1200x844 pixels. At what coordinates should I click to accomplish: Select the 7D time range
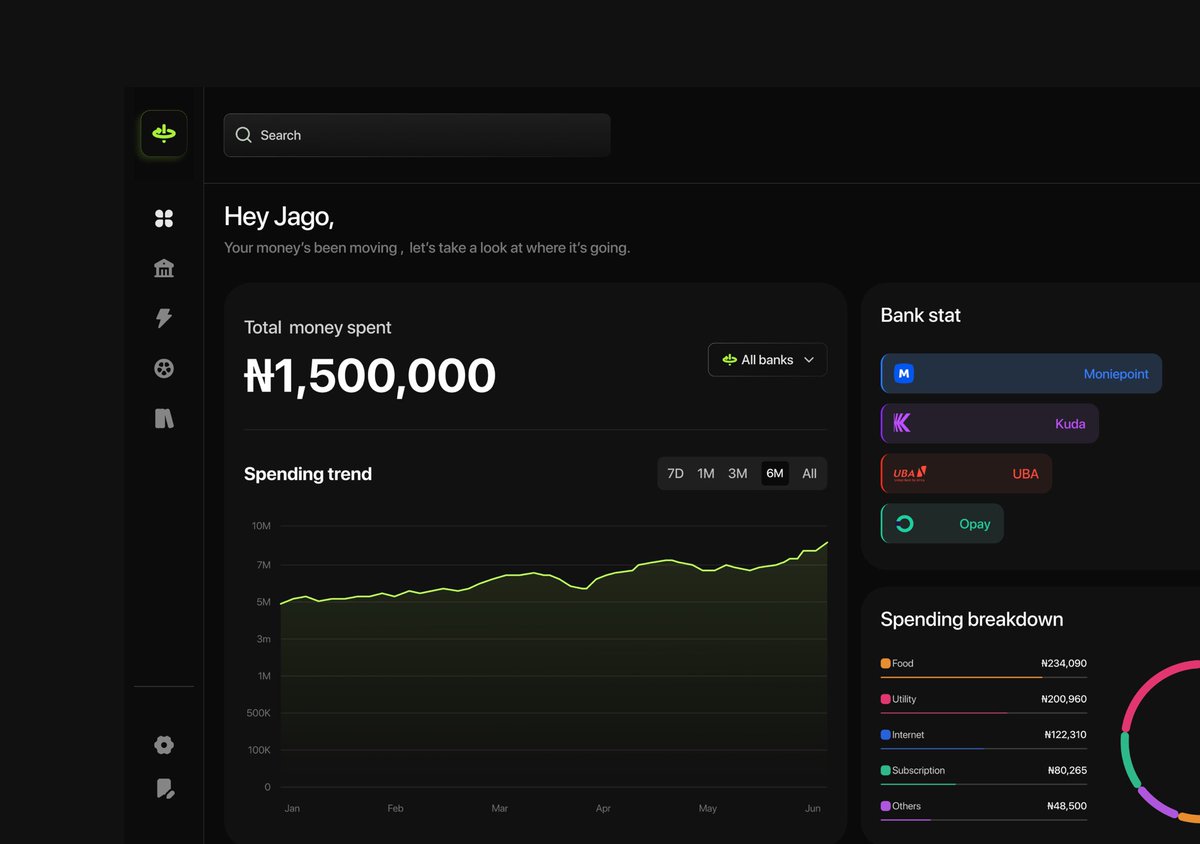(675, 473)
